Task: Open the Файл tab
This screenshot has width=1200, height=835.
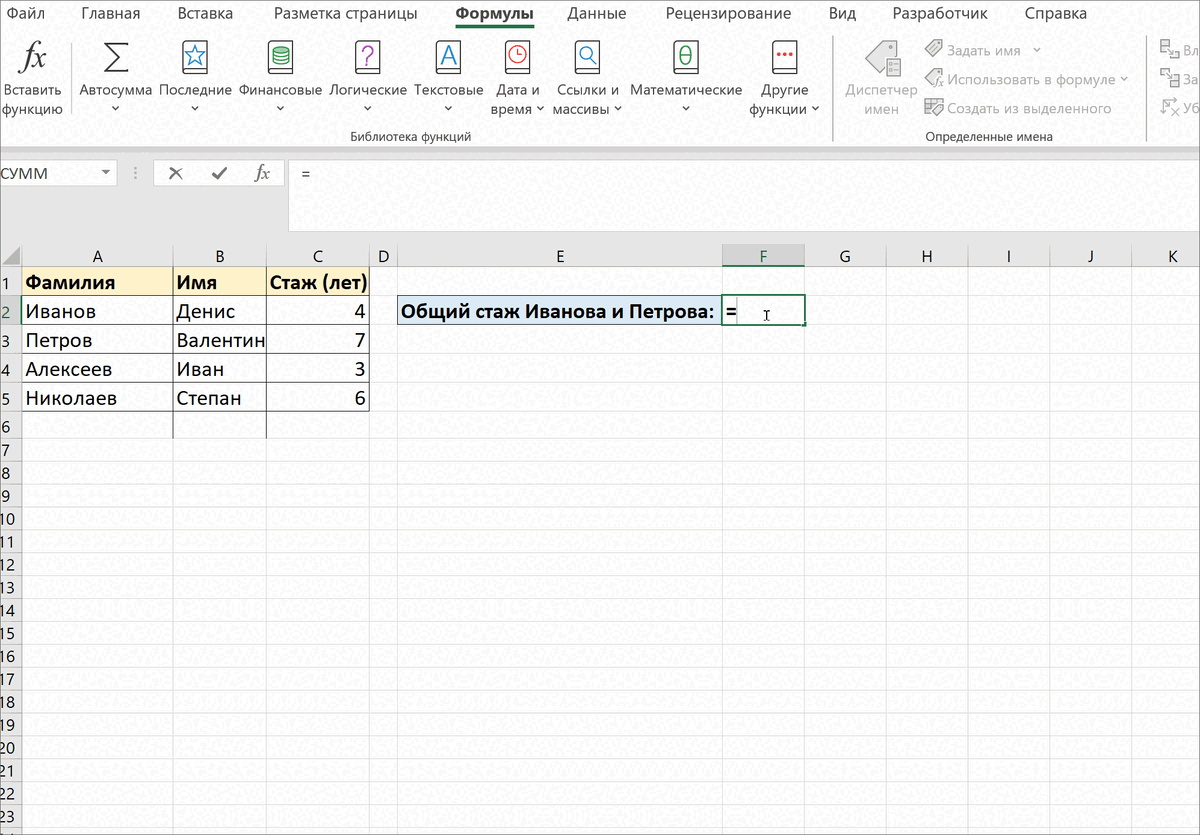Action: pos(25,14)
